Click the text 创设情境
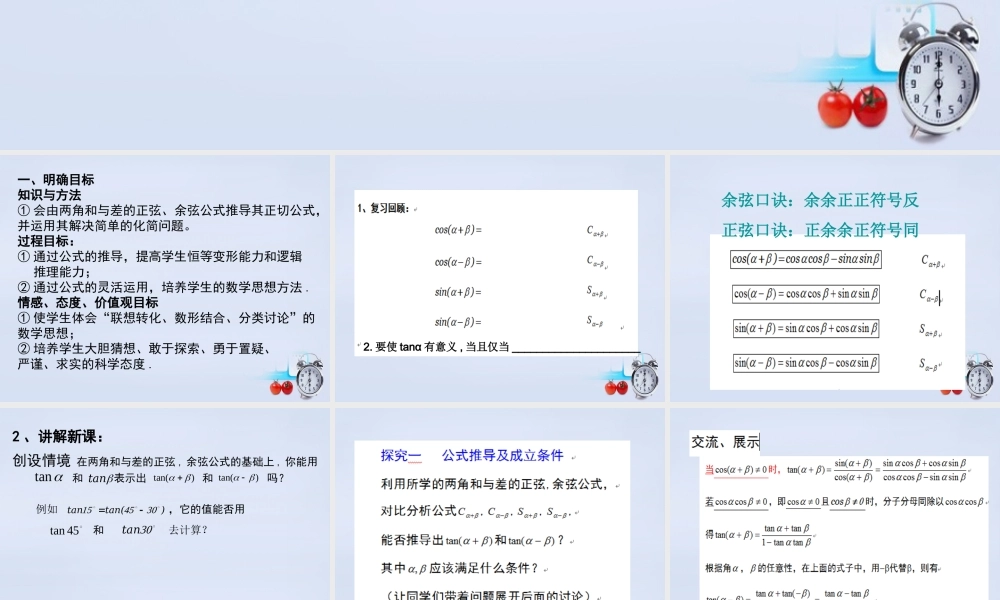The image size is (1000, 600). pos(41,460)
